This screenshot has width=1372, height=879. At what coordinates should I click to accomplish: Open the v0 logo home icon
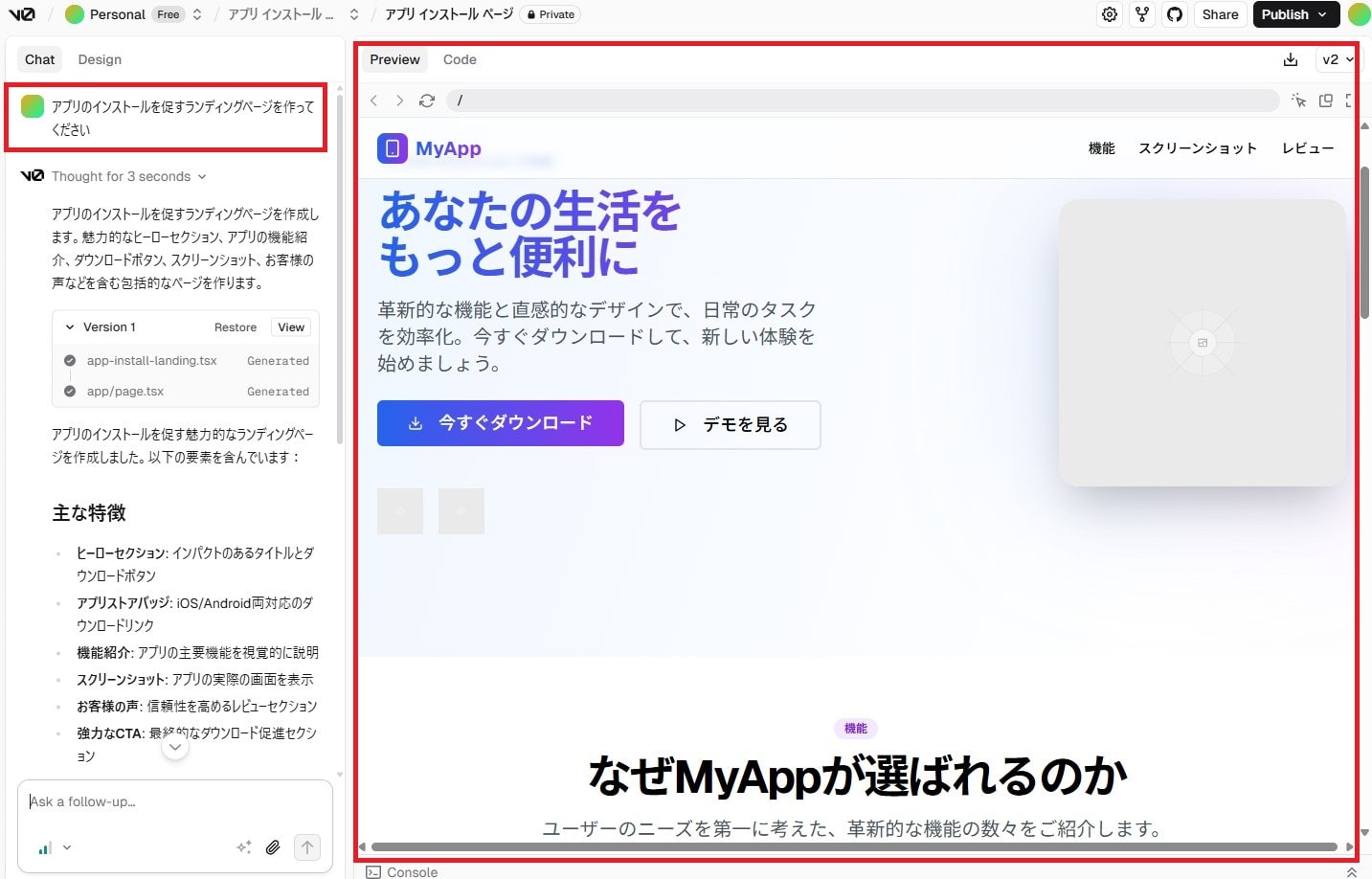click(22, 14)
